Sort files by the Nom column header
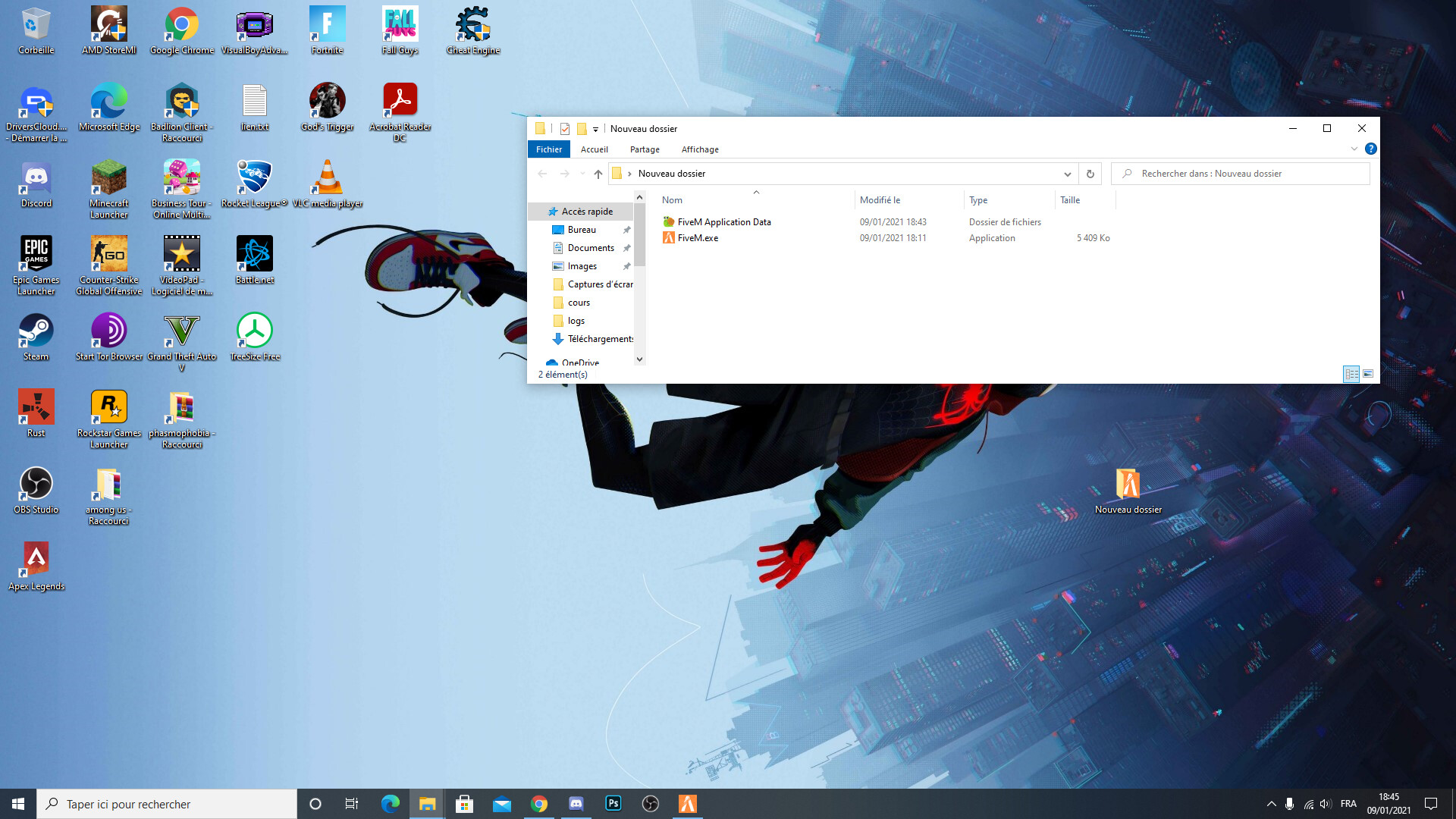 [x=672, y=200]
